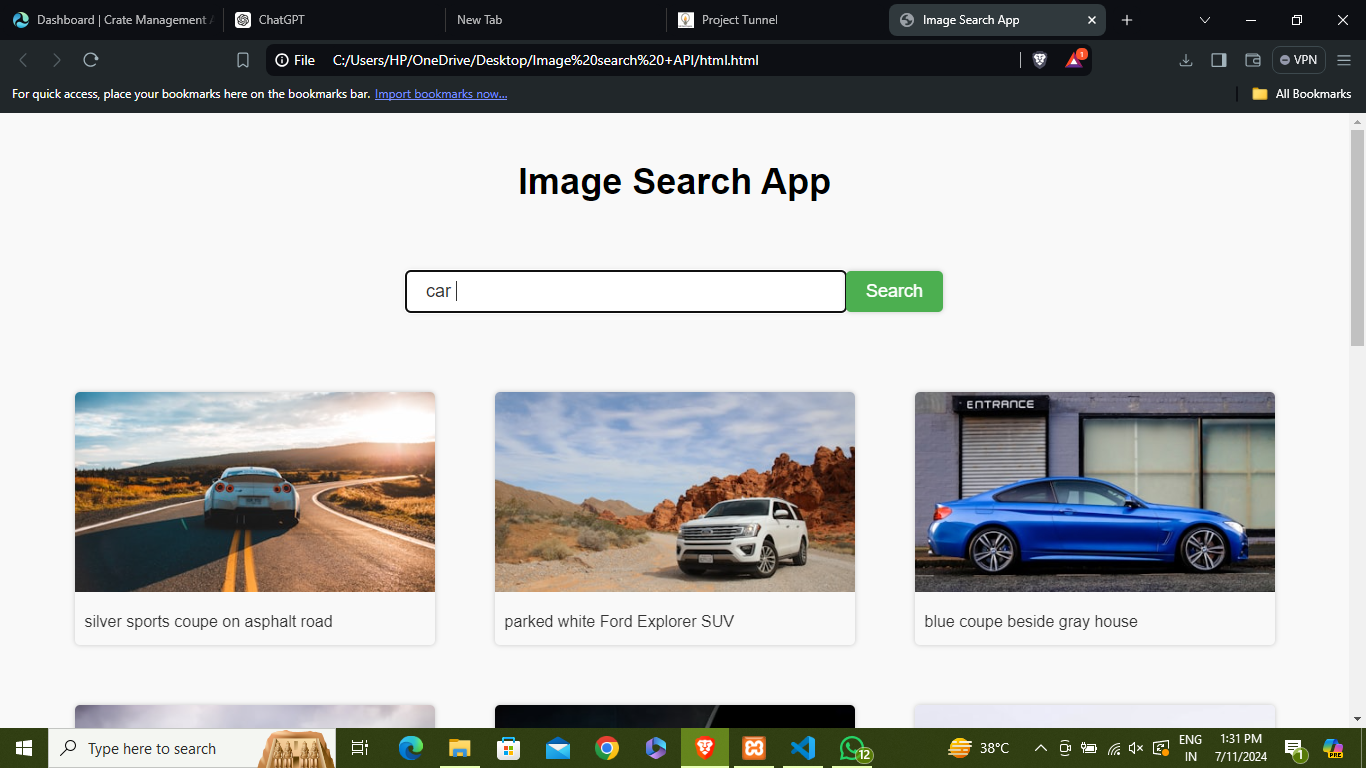This screenshot has width=1366, height=768.
Task: Reload the page with the refresh icon
Action: pyautogui.click(x=91, y=60)
